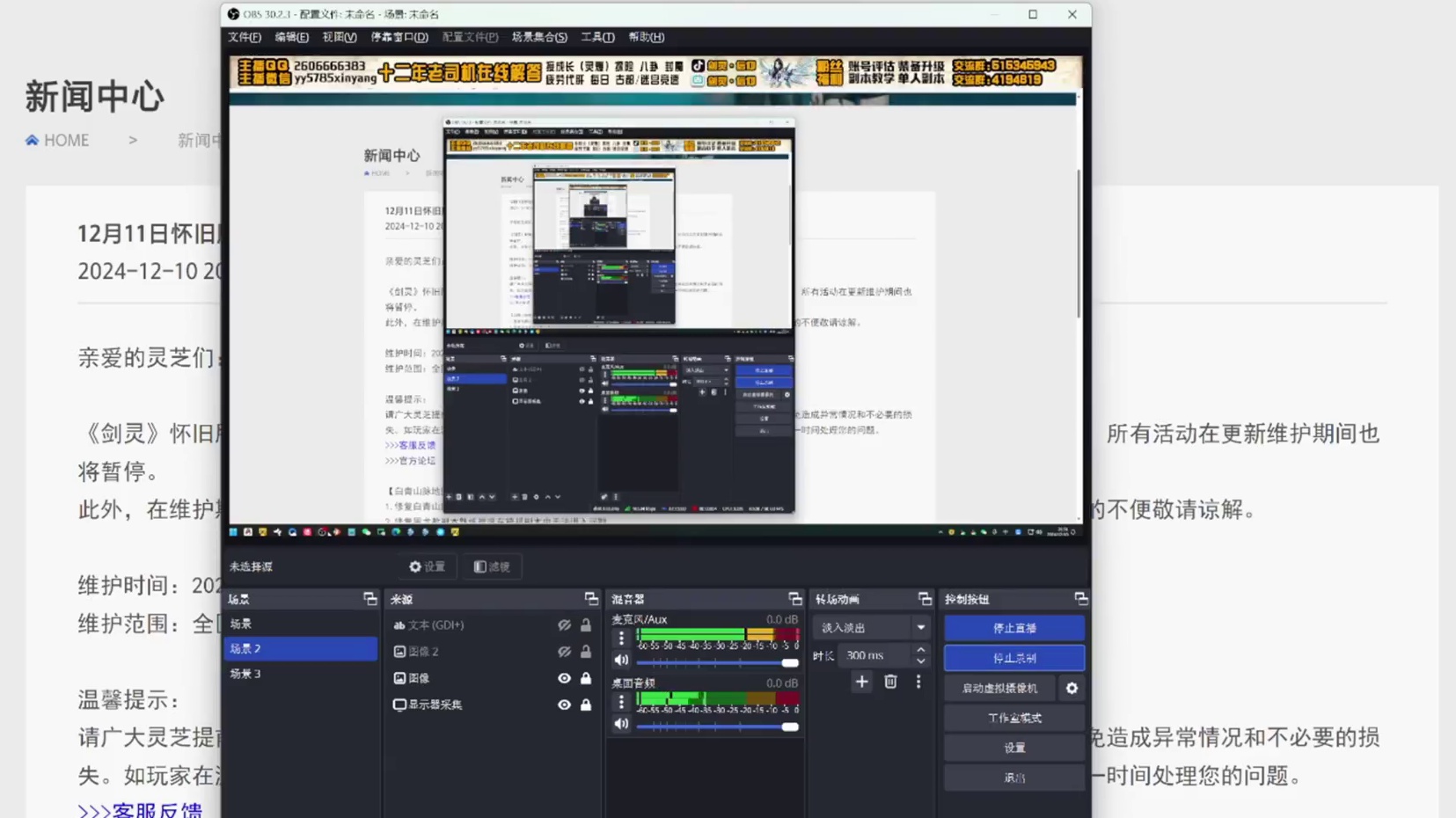The image size is (1456, 818).
Task: Enable 工作室模式 (Studio Mode)
Action: (1013, 717)
